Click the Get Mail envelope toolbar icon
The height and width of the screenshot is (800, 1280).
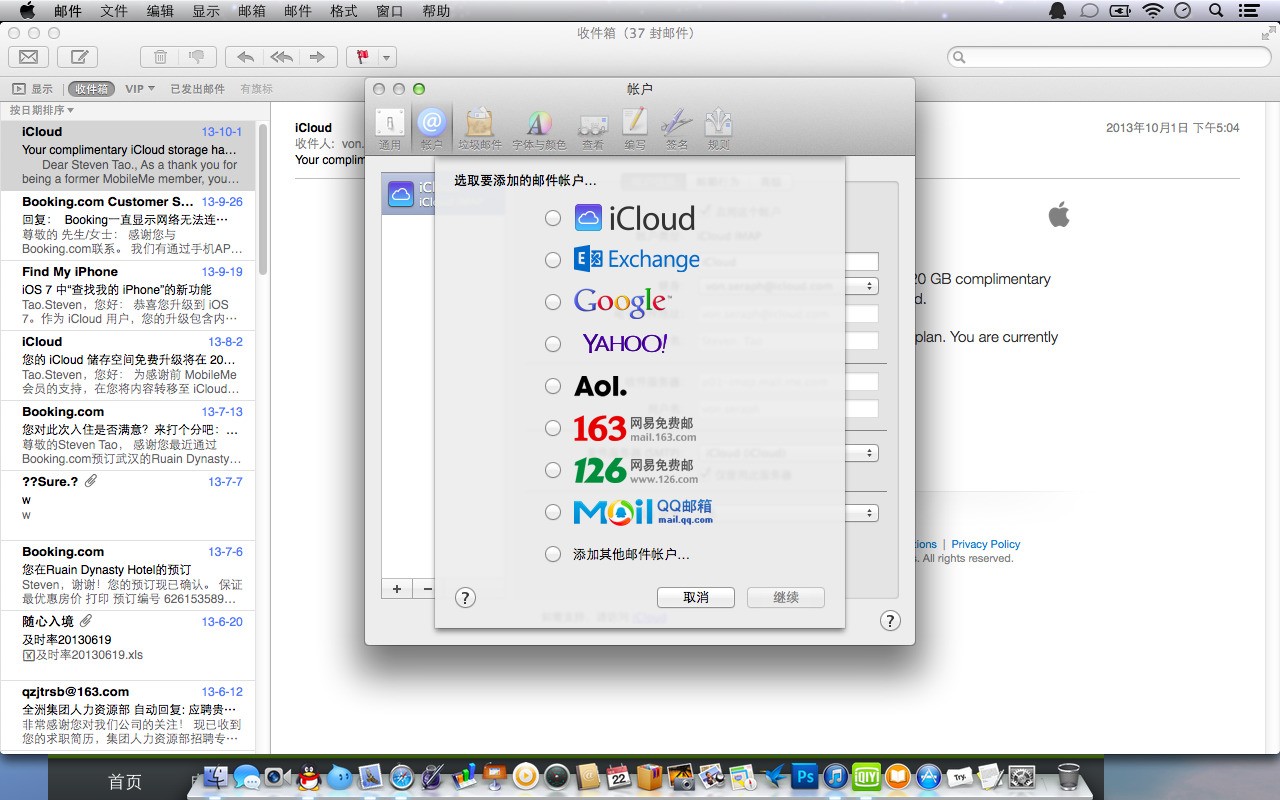coord(29,57)
